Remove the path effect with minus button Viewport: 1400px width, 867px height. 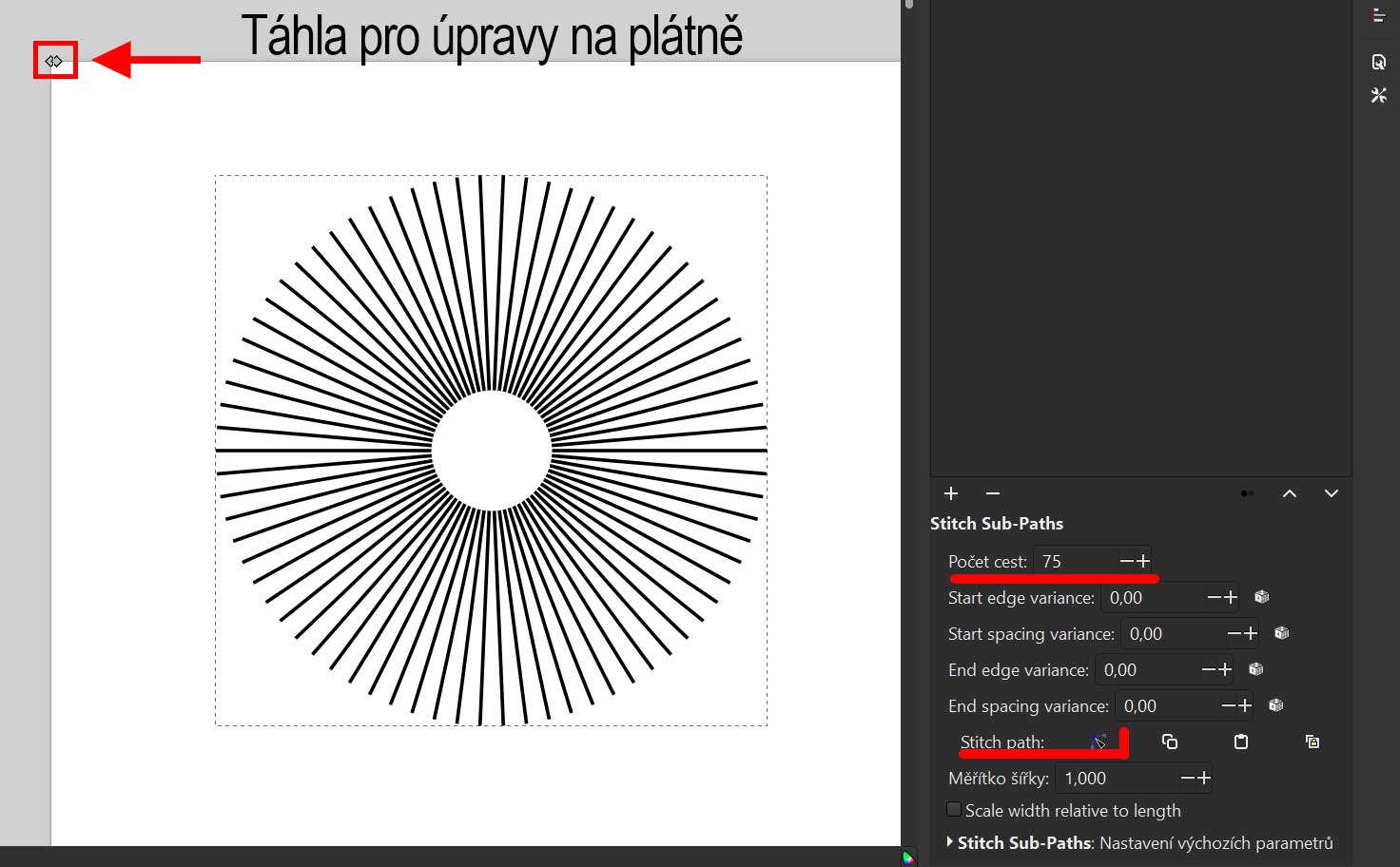(x=993, y=493)
